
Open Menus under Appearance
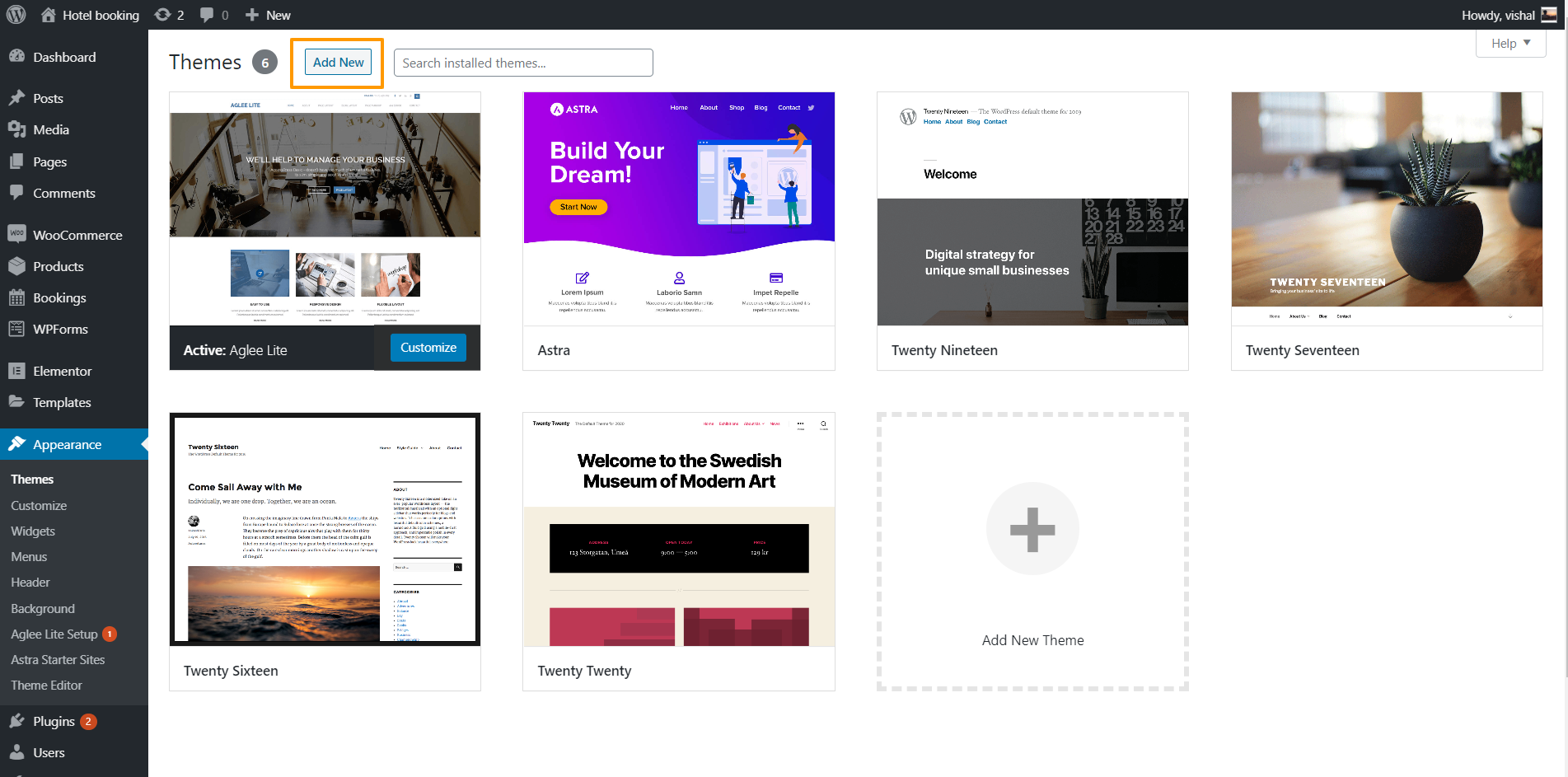pos(29,556)
